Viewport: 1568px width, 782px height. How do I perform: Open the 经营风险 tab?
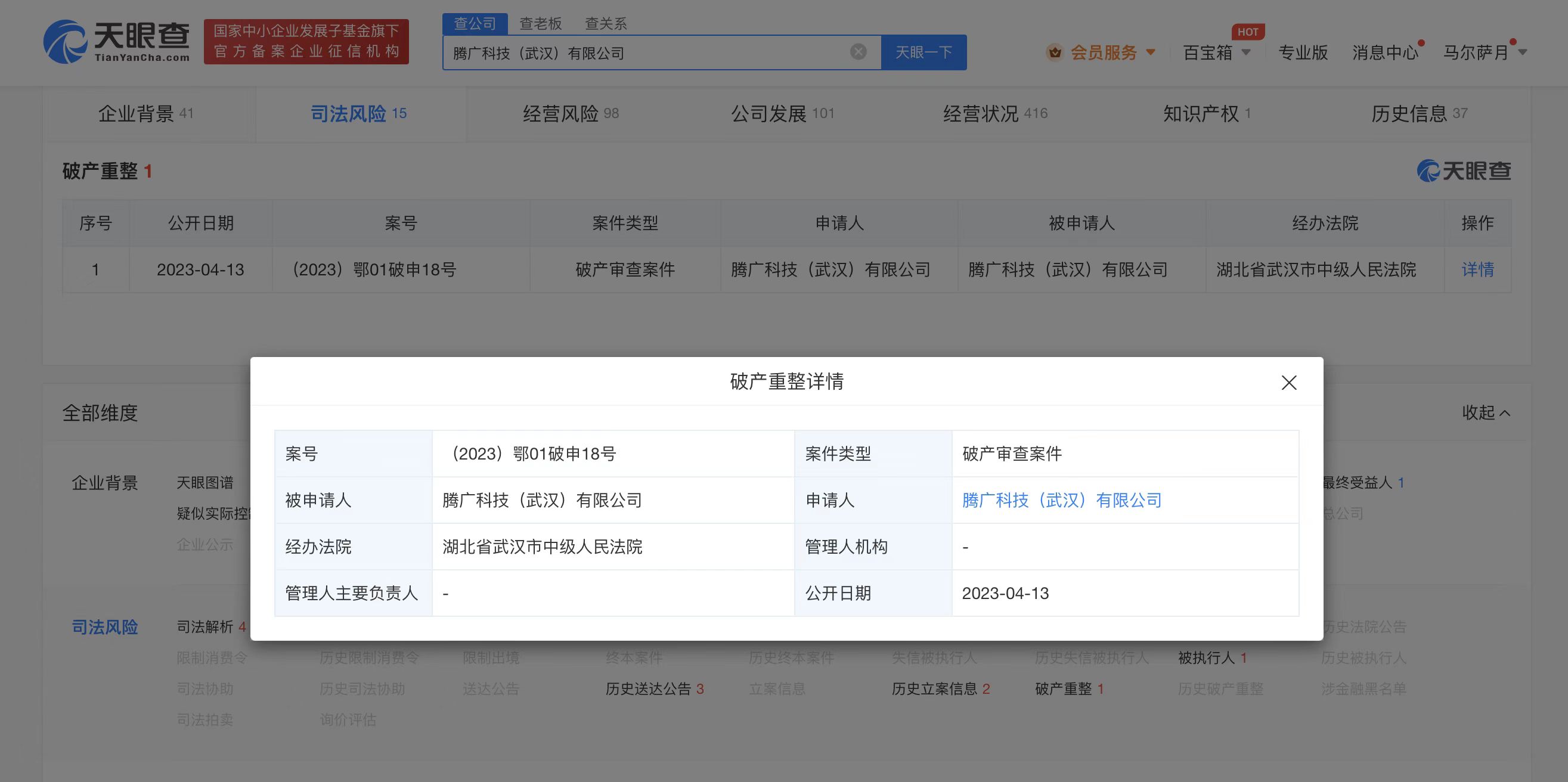(x=571, y=113)
